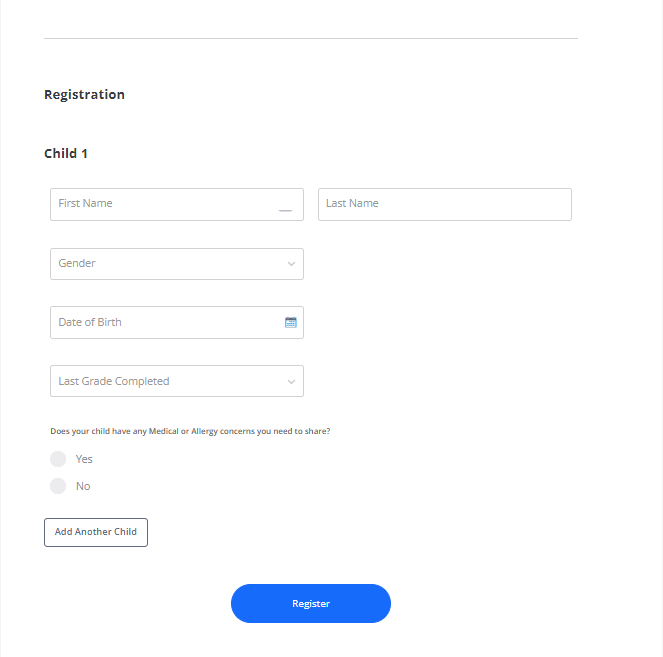Viewport: 663px width, 657px height.
Task: Click the autofill icon inside First Name field
Action: click(x=285, y=210)
